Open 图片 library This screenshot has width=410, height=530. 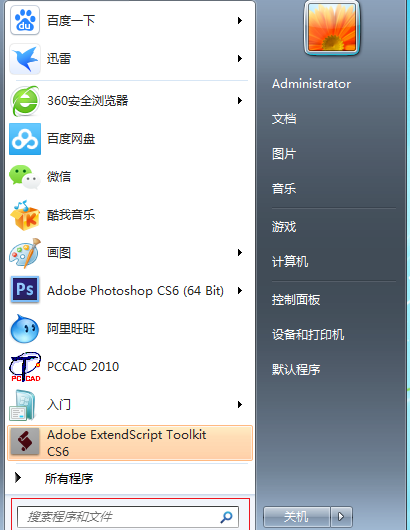[x=284, y=154]
